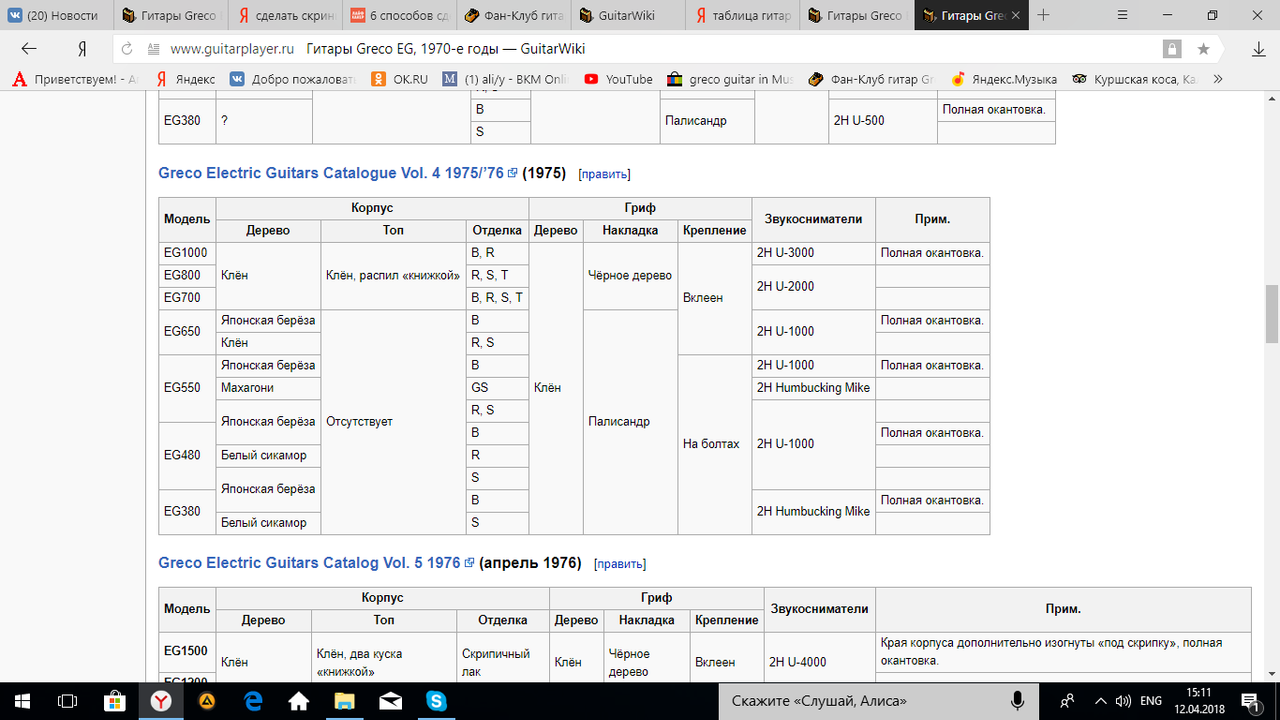Open downloads via the download arrow icon
The image size is (1280, 720).
click(x=1259, y=49)
